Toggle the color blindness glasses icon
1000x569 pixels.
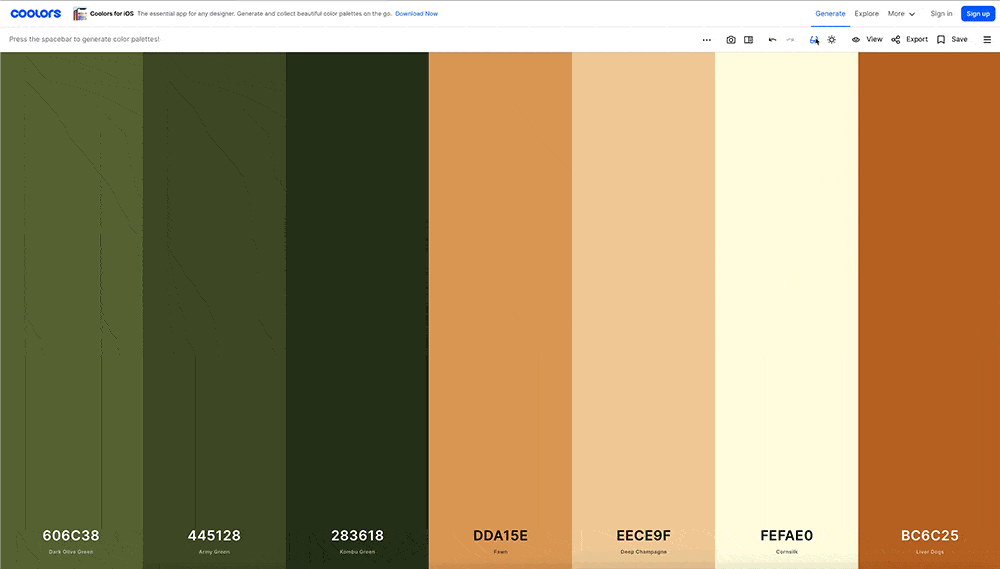[814, 40]
